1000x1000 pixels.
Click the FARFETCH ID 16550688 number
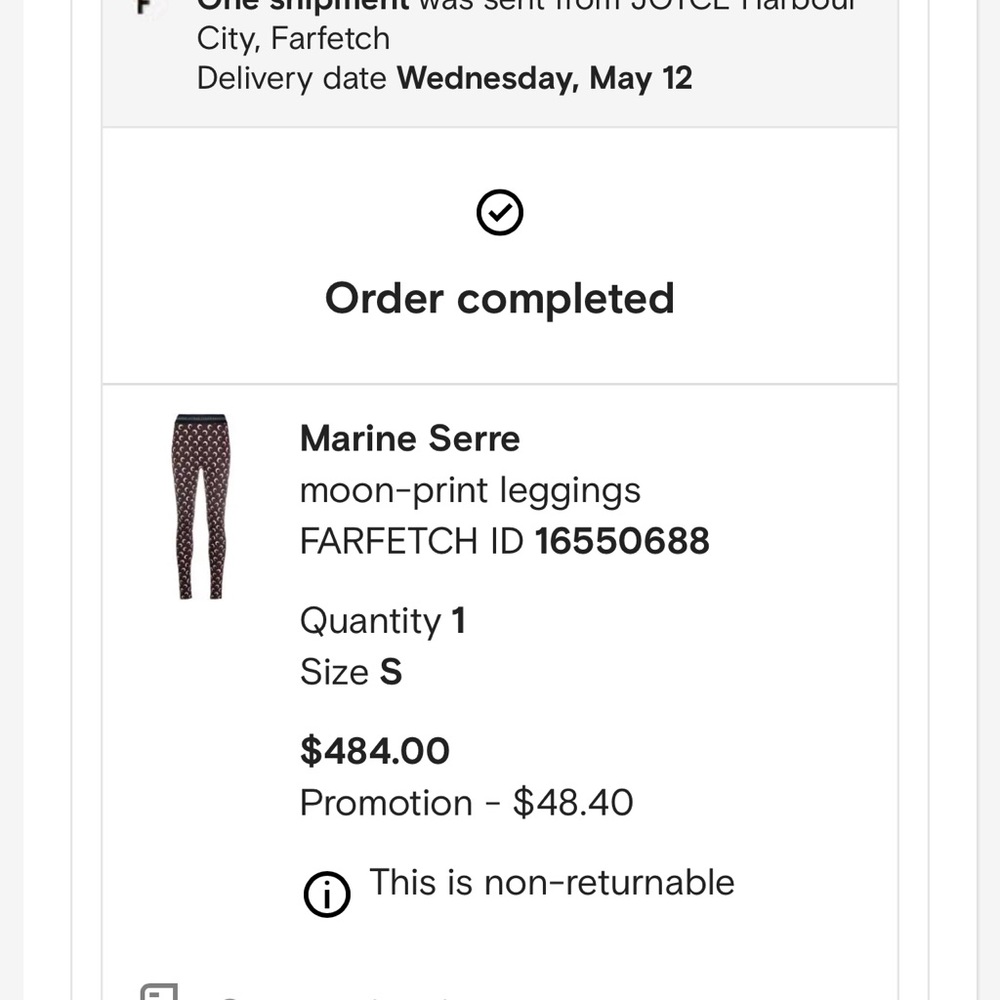point(622,541)
